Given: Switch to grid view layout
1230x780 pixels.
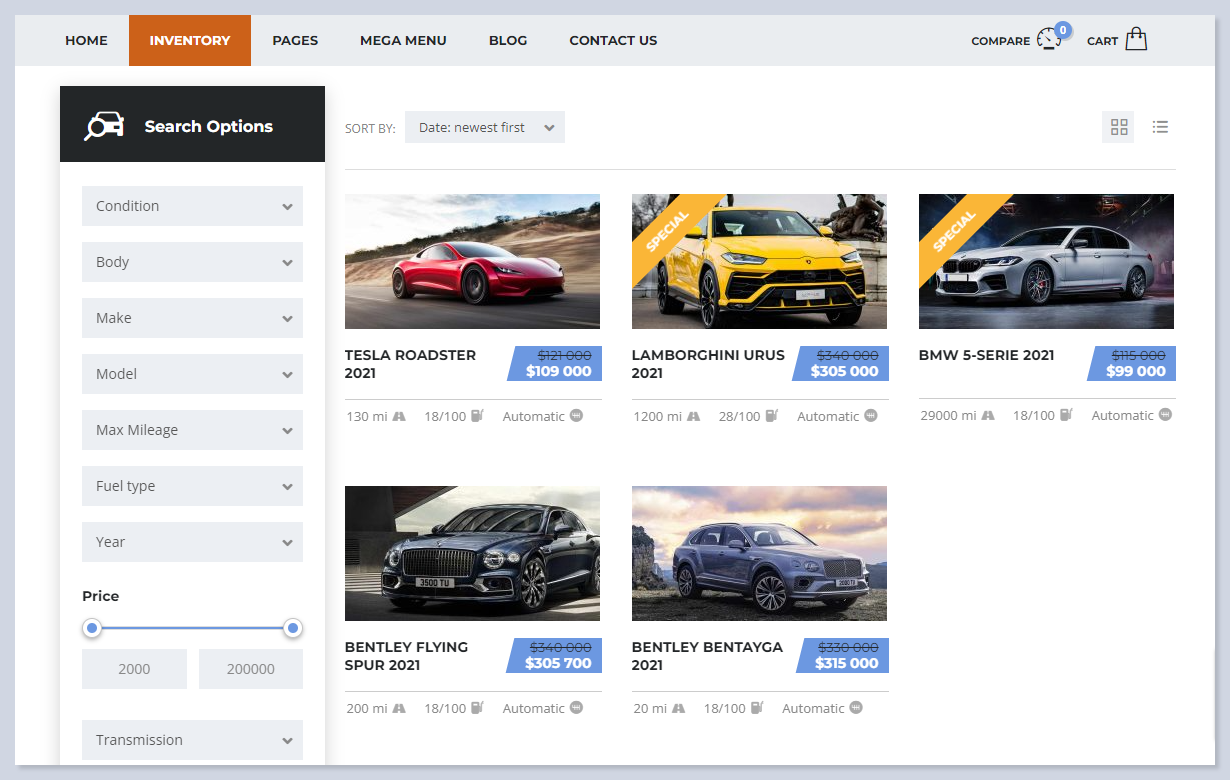Looking at the screenshot, I should click(1119, 127).
